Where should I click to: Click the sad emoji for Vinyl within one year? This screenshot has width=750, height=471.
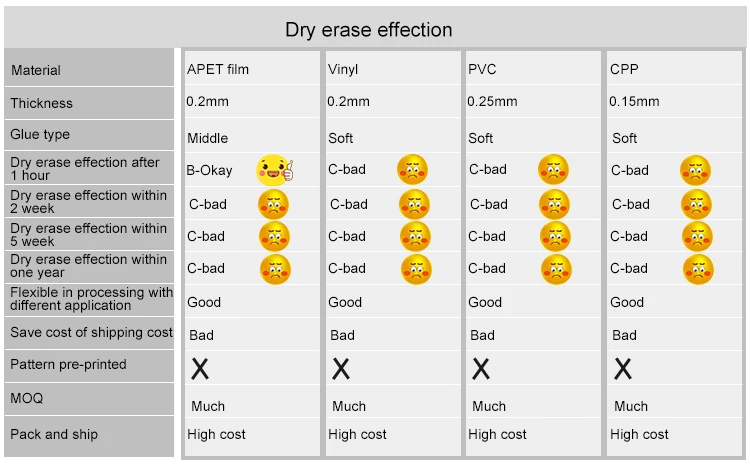click(x=416, y=268)
